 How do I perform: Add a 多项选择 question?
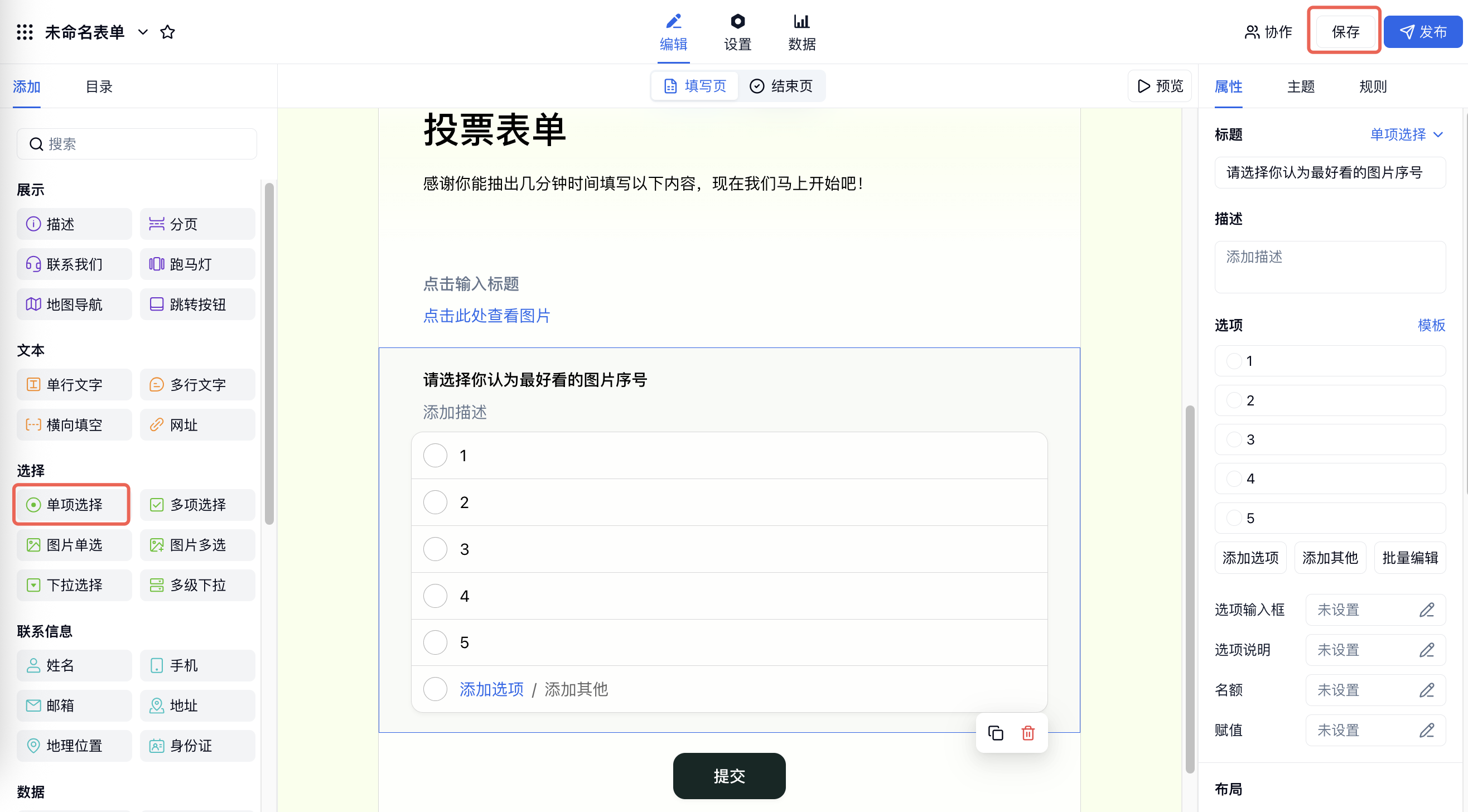pos(198,505)
